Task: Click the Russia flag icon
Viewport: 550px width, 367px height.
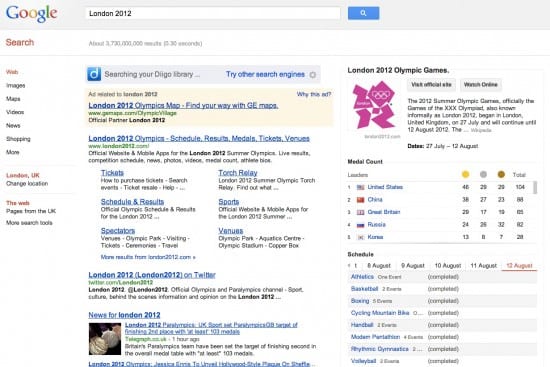Action: click(x=361, y=225)
